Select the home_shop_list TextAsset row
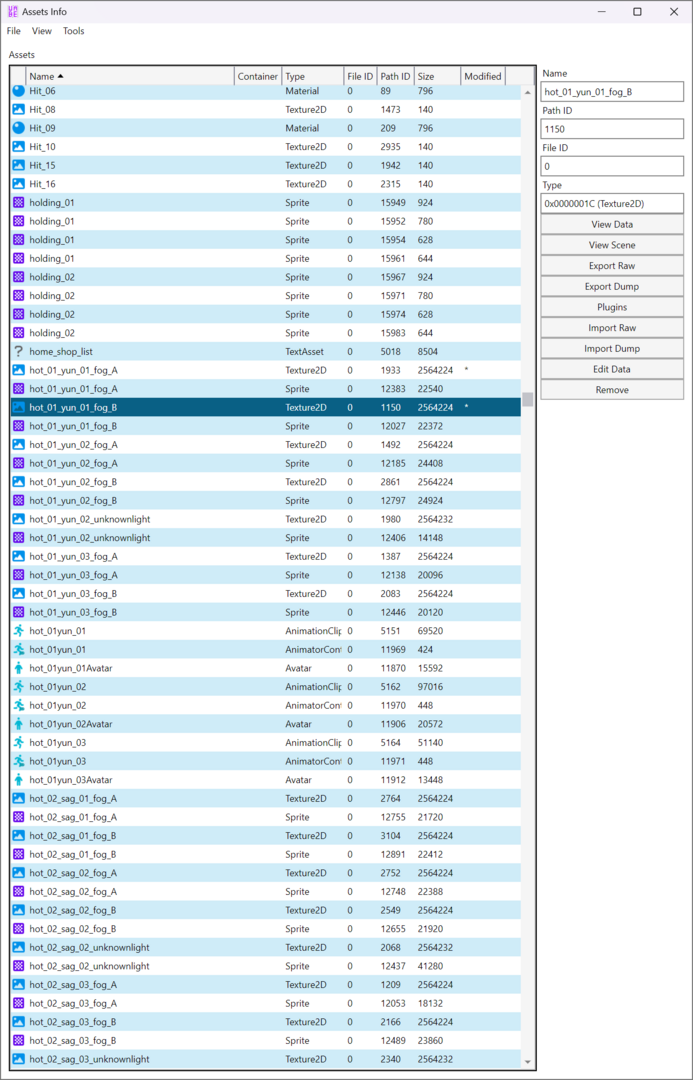Screen dimensions: 693x1080 click(266, 351)
